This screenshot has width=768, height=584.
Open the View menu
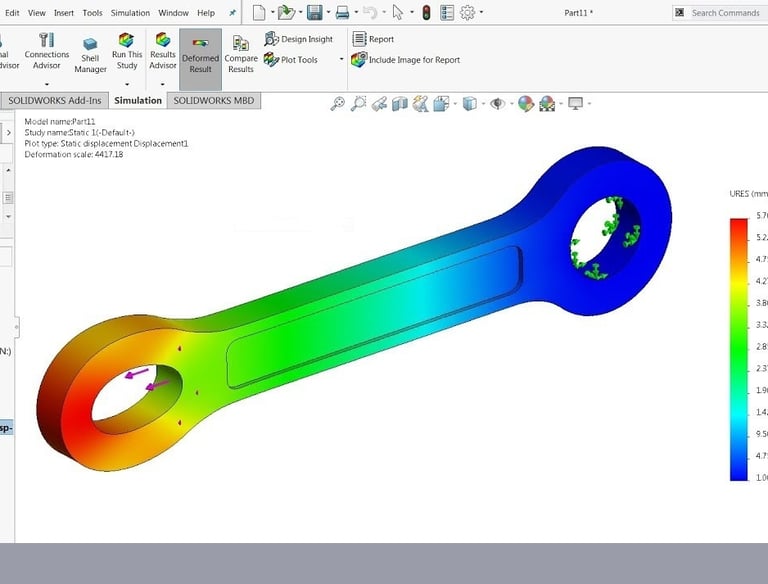point(37,13)
